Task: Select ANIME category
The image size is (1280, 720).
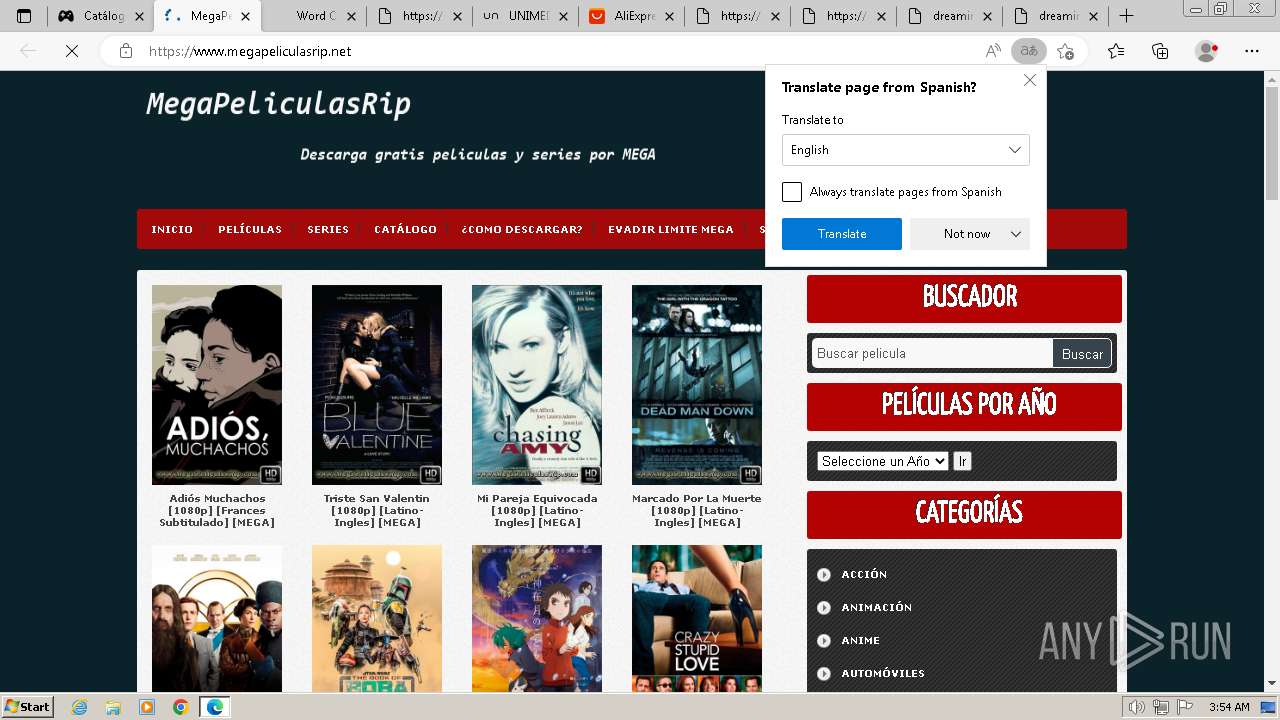Action: 861,640
